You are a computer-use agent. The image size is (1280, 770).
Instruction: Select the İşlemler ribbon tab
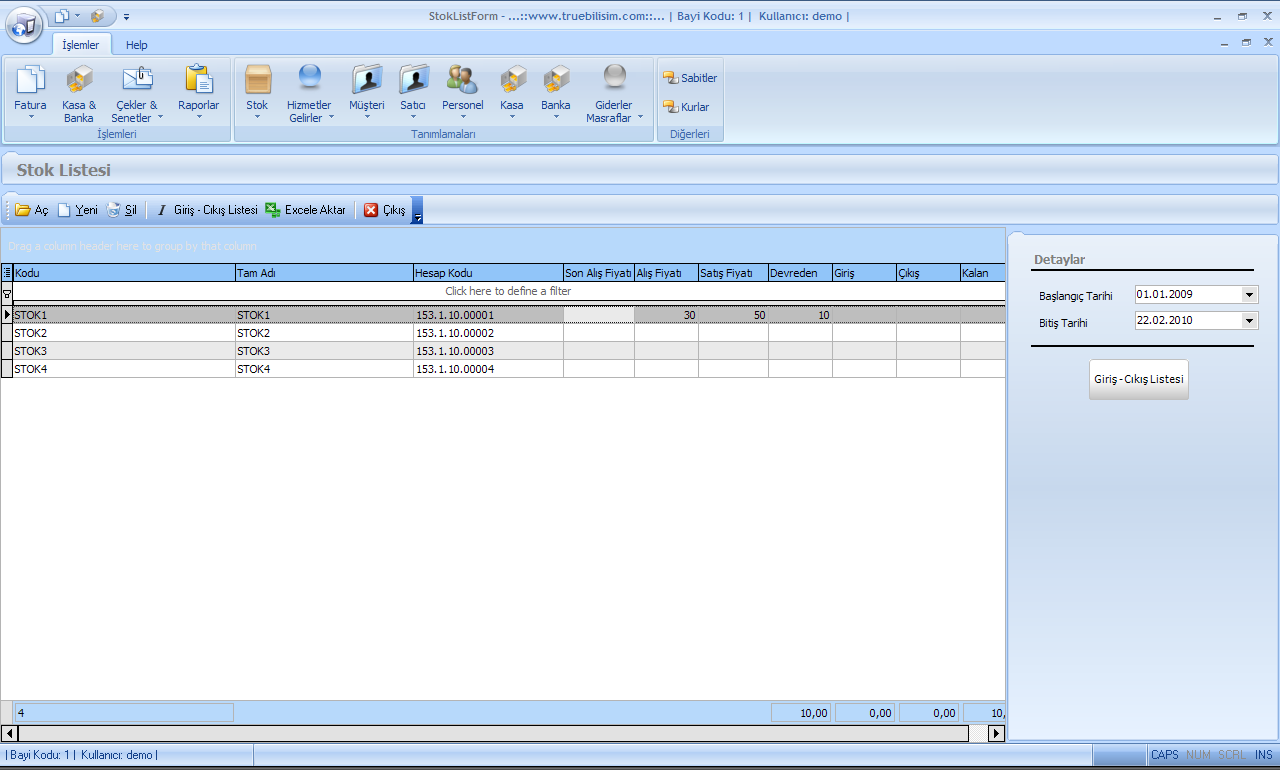(81, 45)
